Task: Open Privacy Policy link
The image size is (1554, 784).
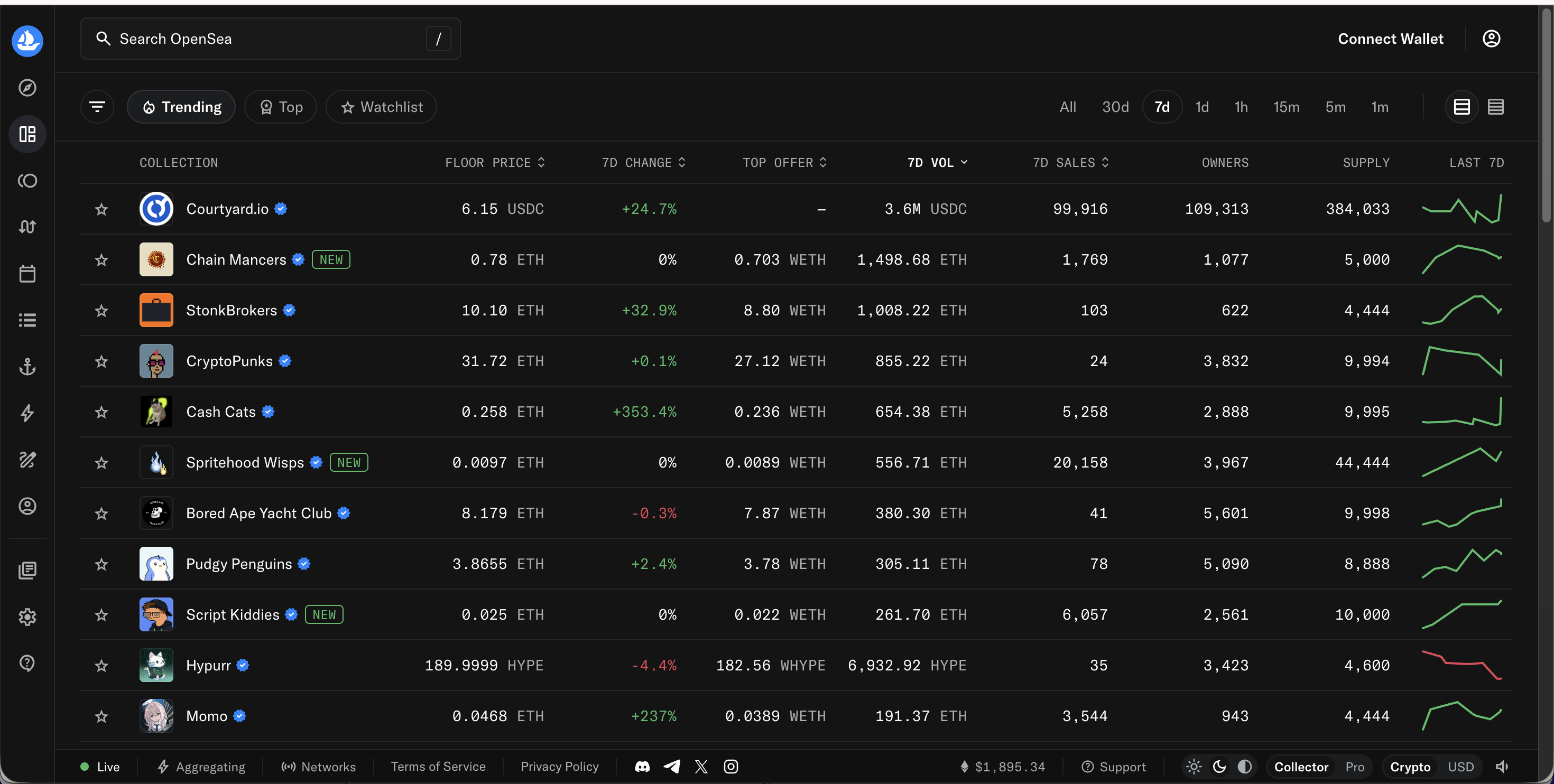Action: tap(560, 766)
